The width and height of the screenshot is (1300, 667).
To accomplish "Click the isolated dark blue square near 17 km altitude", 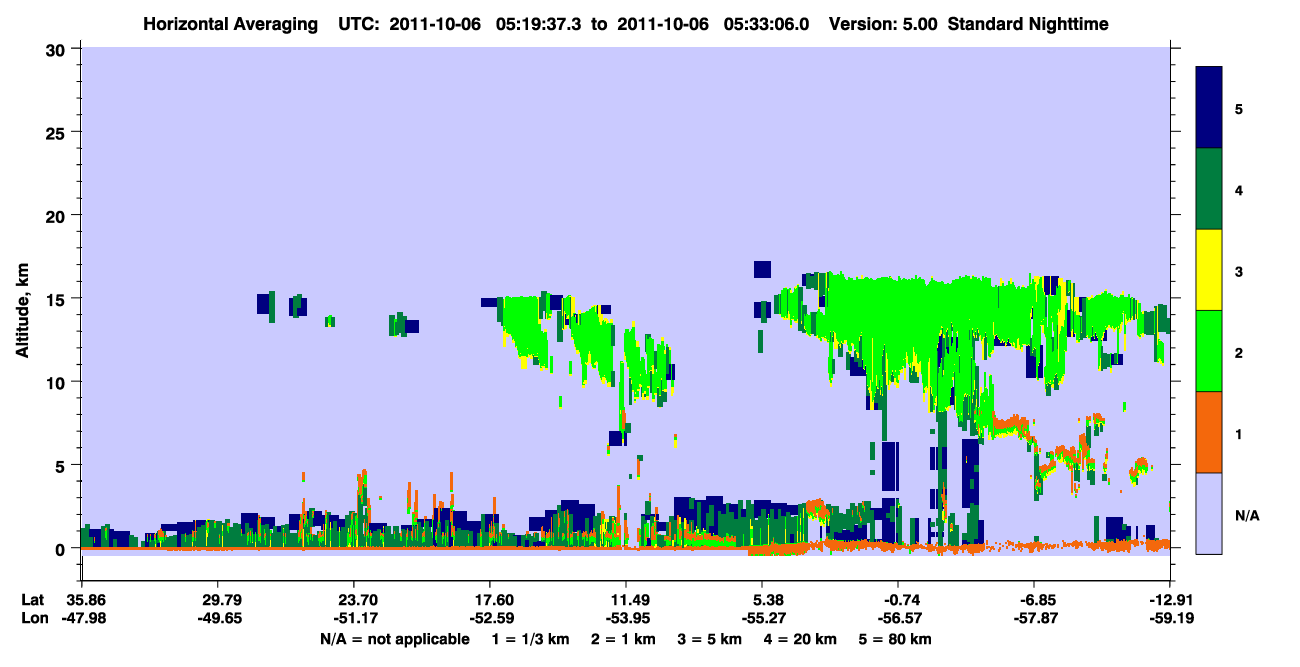I will coord(762,269).
